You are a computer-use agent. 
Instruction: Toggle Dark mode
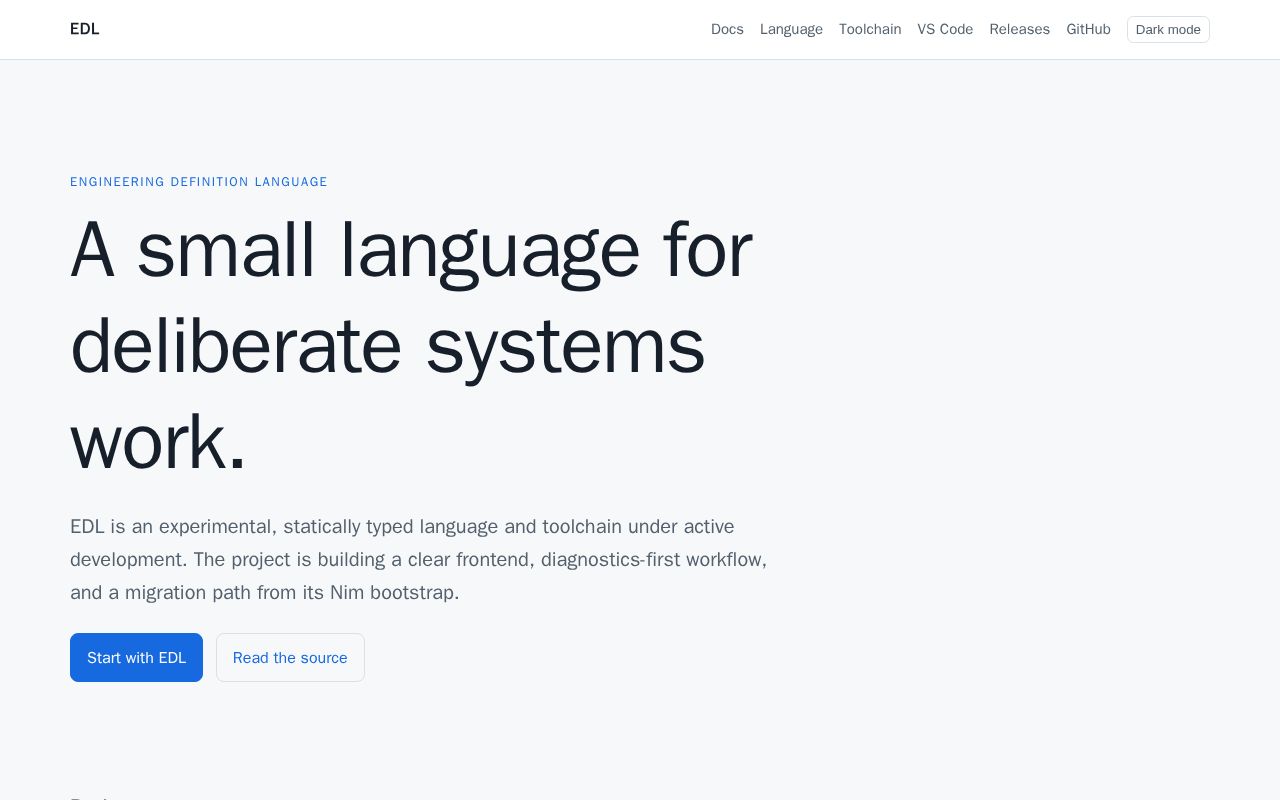1168,29
